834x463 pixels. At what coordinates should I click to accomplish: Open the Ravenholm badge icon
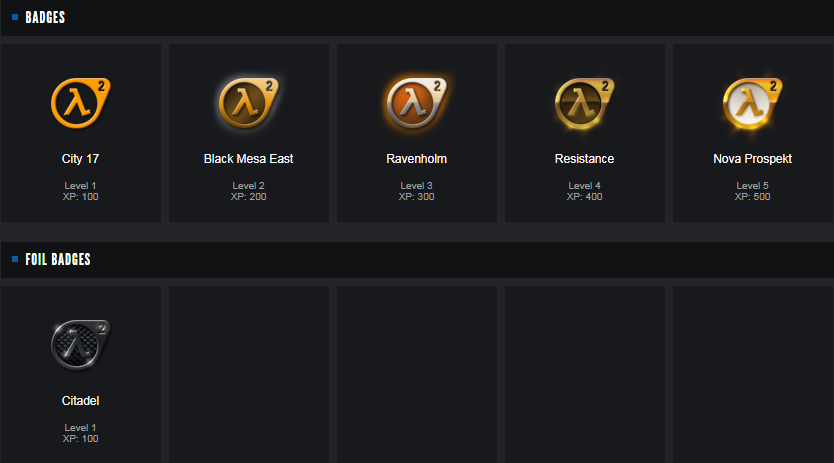tap(416, 102)
